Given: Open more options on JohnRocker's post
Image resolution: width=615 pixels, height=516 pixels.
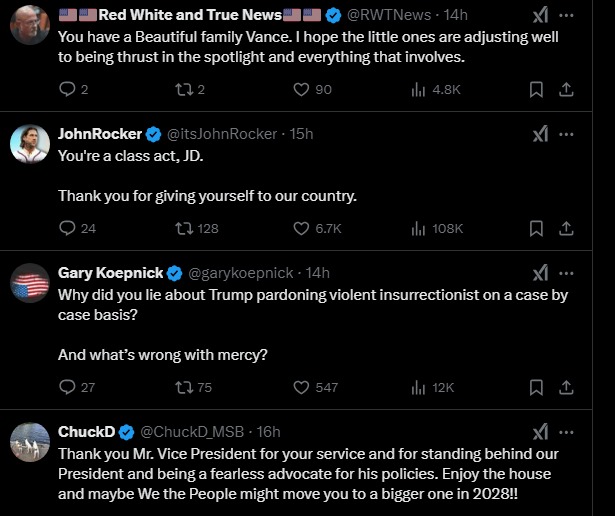Looking at the screenshot, I should pos(566,134).
